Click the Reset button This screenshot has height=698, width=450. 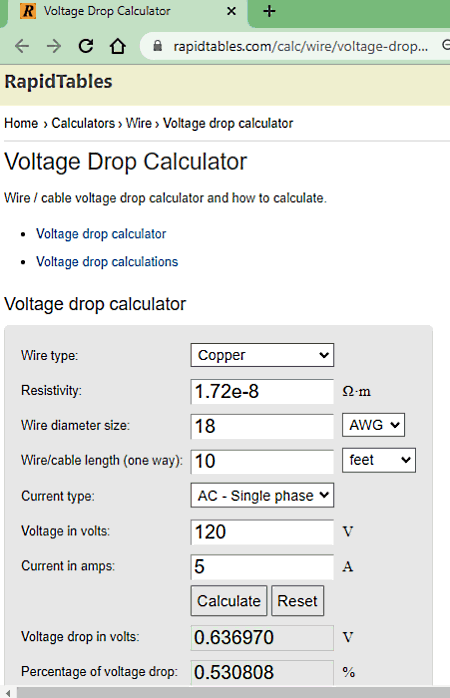coord(297,601)
